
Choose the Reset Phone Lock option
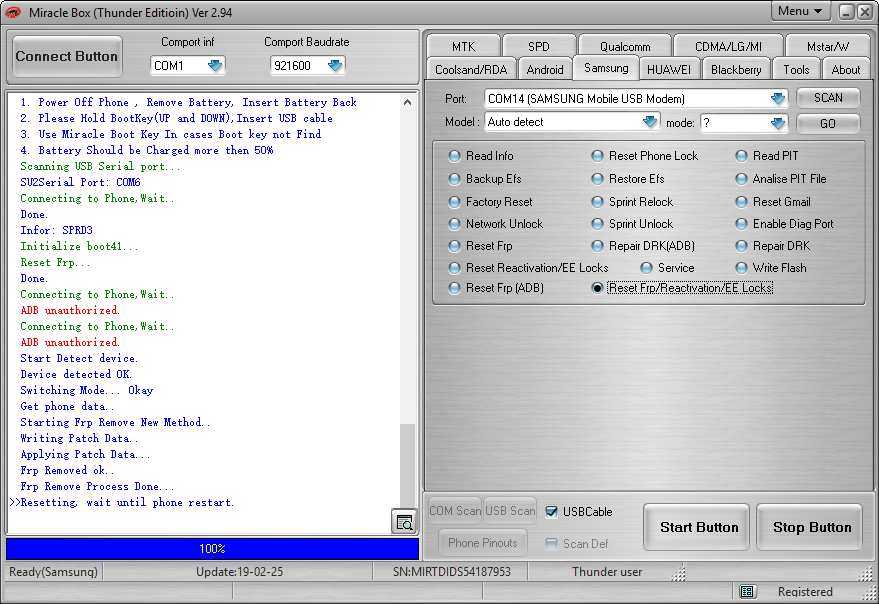pos(598,156)
